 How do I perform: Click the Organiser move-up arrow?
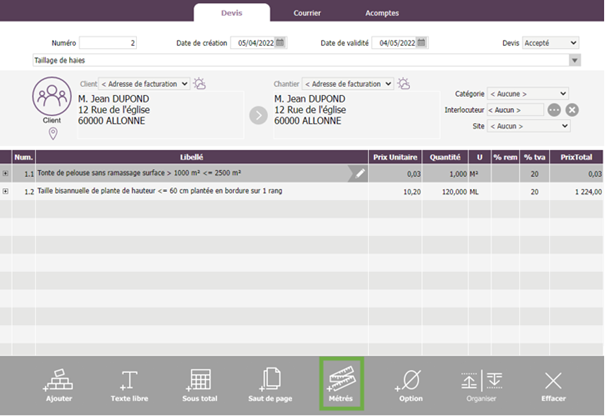click(x=468, y=380)
